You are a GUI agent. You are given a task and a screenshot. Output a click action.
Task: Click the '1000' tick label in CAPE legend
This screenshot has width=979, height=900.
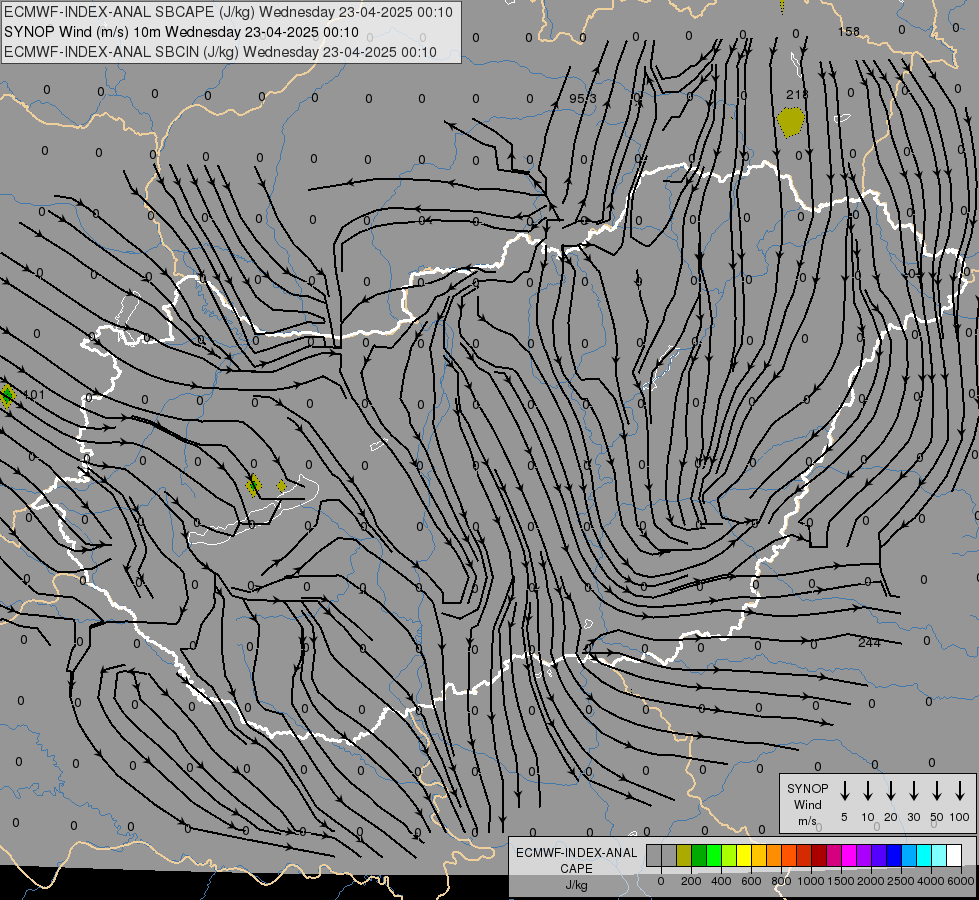pyautogui.click(x=811, y=881)
